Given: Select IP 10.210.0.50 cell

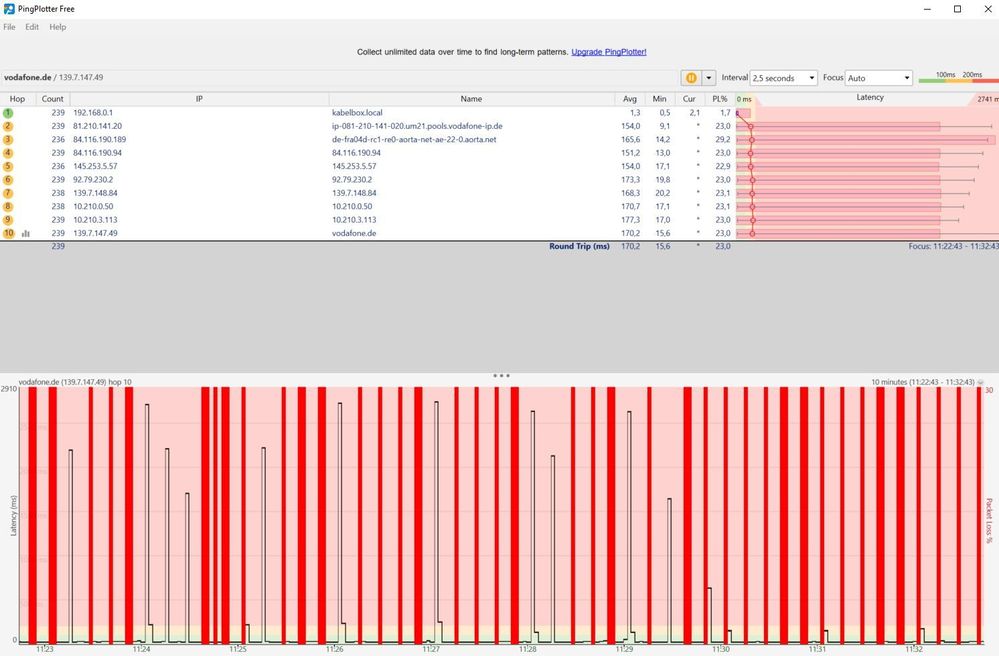Looking at the screenshot, I should (x=93, y=206).
